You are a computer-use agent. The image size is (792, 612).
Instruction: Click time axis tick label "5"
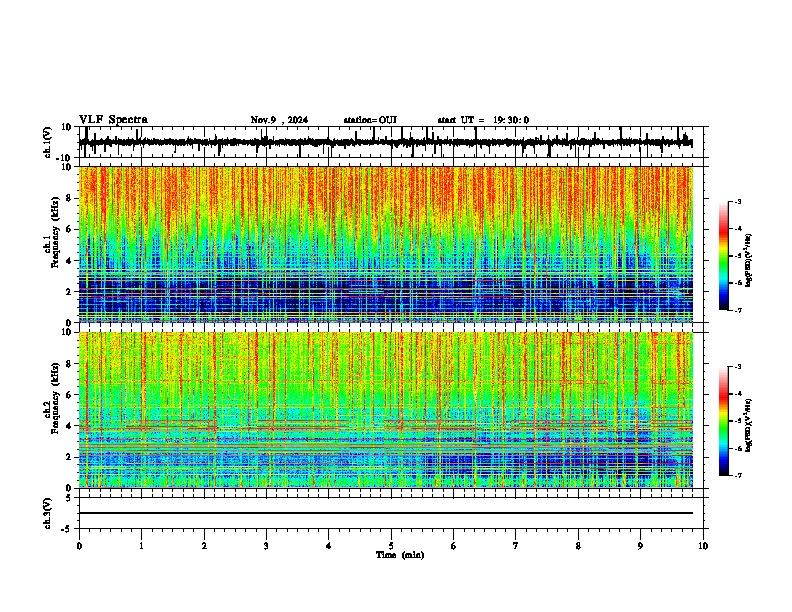(x=391, y=546)
